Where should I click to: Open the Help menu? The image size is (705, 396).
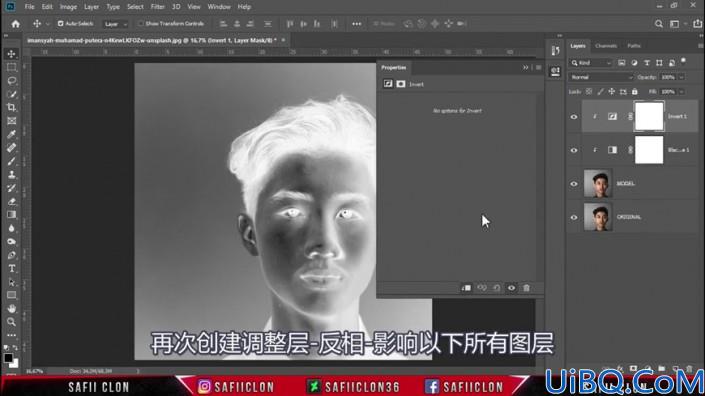(x=244, y=7)
